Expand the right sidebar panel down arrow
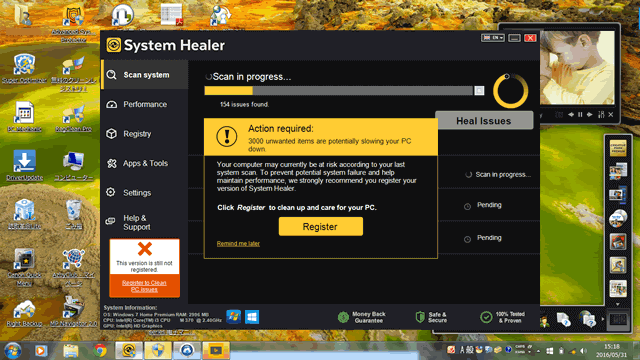The image size is (640, 360). [618, 304]
